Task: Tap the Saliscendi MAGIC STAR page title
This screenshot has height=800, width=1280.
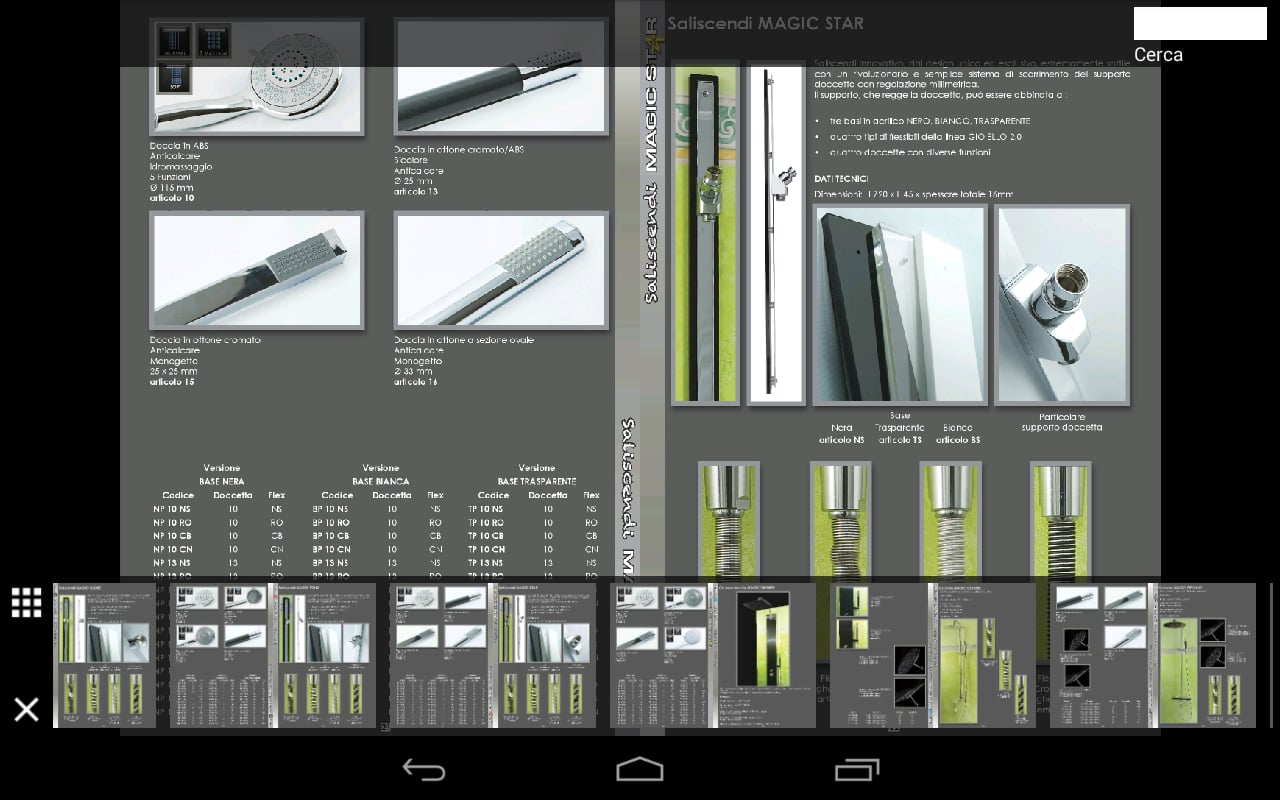Action: click(x=765, y=23)
